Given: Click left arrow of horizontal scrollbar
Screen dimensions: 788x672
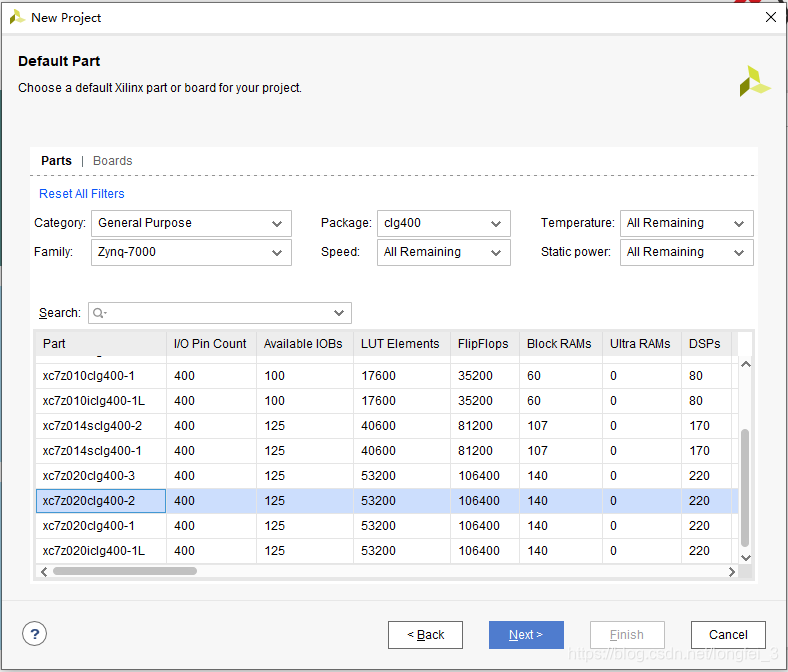Looking at the screenshot, I should click(44, 571).
